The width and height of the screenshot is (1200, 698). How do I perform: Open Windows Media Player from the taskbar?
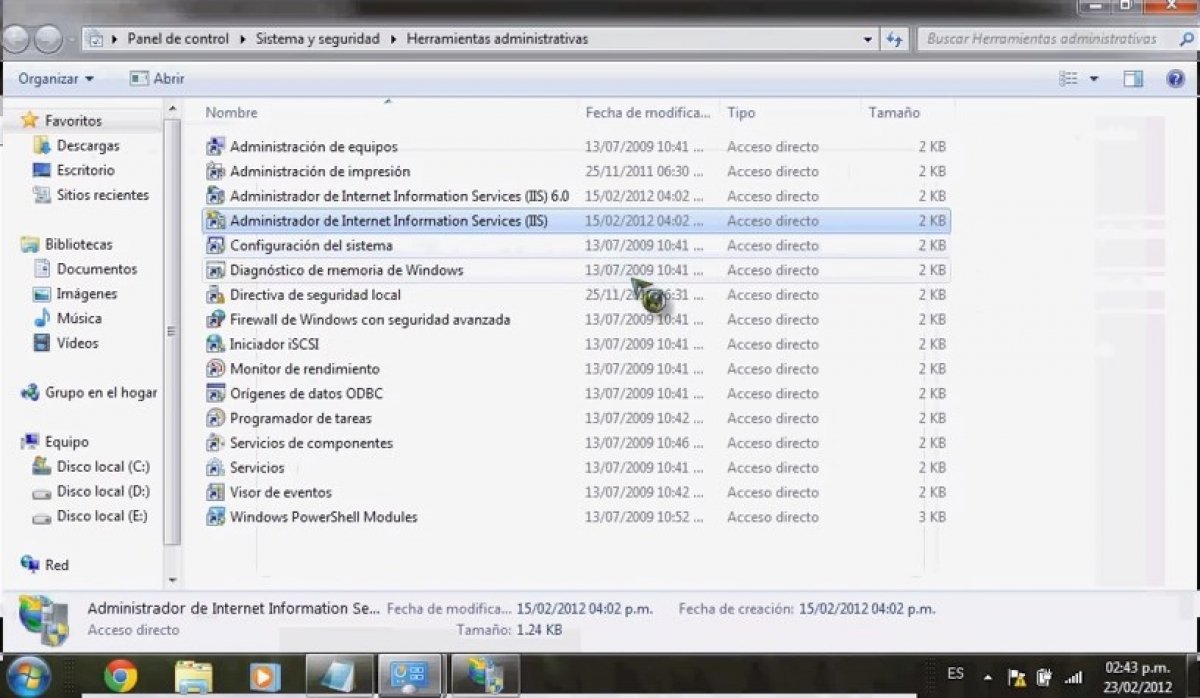click(265, 677)
